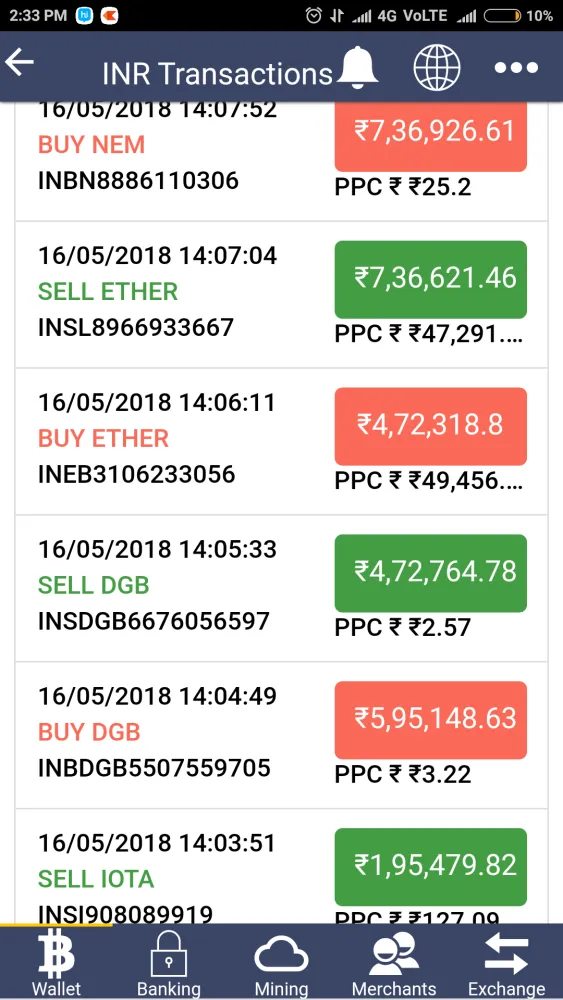Select the Wallet bitcoin icon
Image resolution: width=563 pixels, height=1000 pixels.
[57, 954]
